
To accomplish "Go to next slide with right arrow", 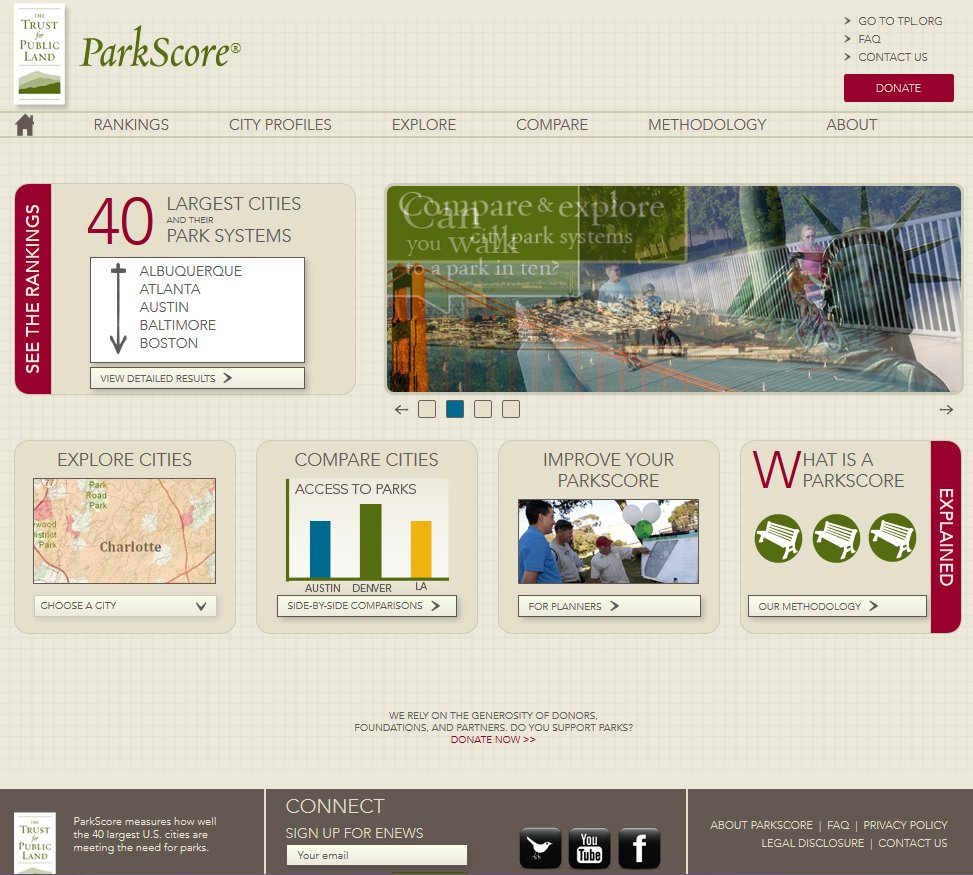I will pos(946,410).
